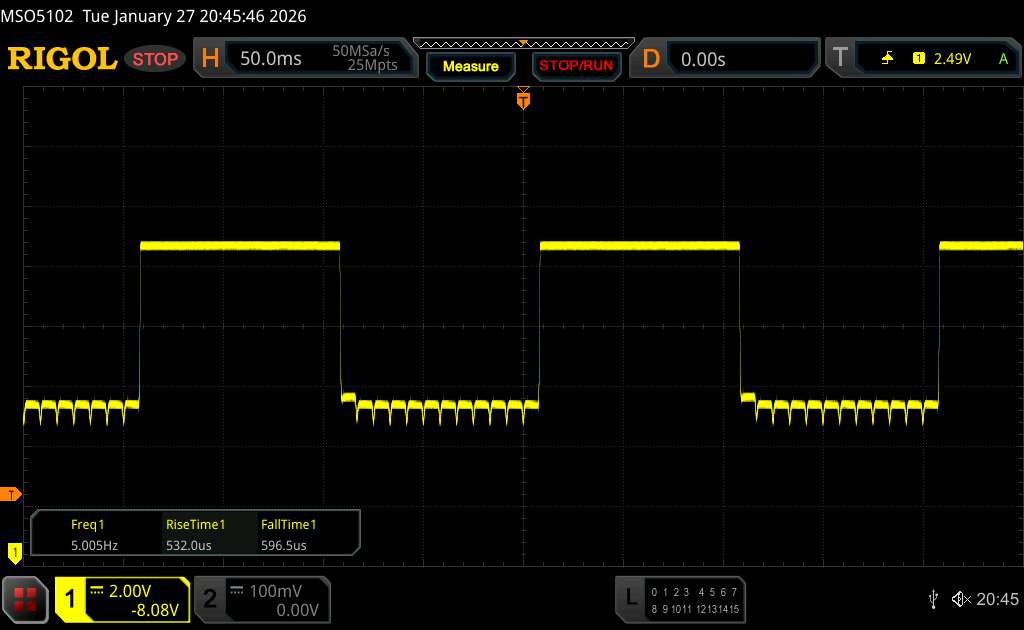
Task: Open the T trigger settings icon
Action: click(840, 59)
